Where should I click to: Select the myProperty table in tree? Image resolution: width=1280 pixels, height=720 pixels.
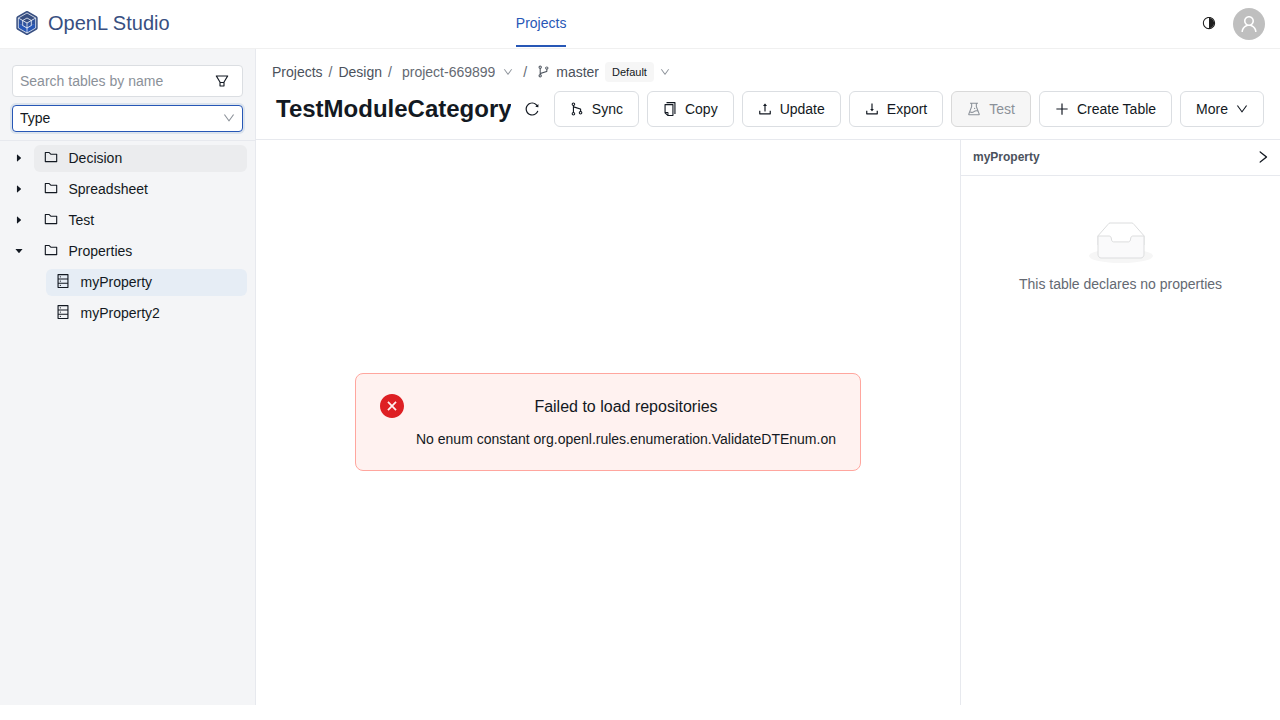click(x=146, y=282)
